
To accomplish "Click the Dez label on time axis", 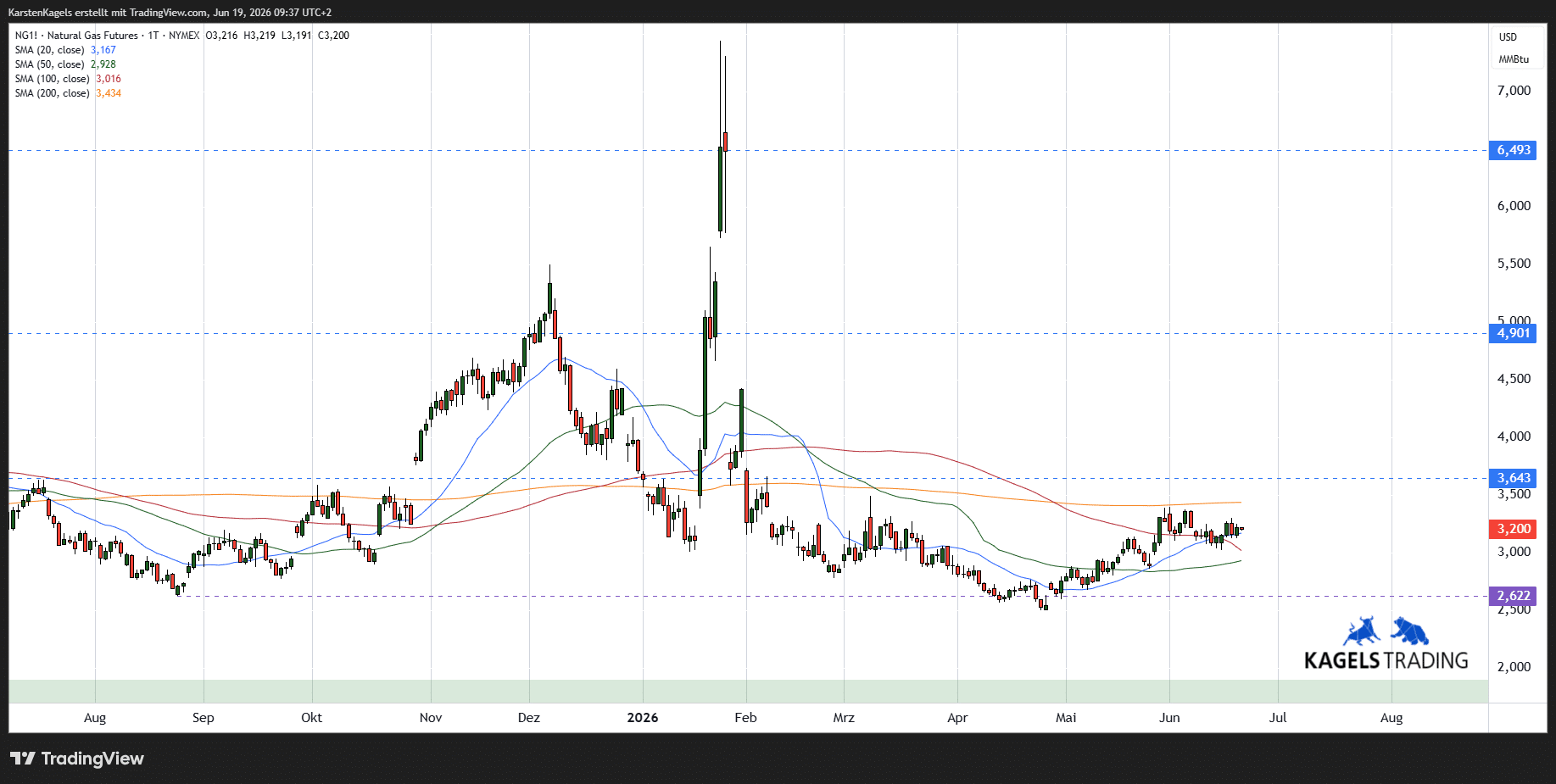I will point(529,718).
